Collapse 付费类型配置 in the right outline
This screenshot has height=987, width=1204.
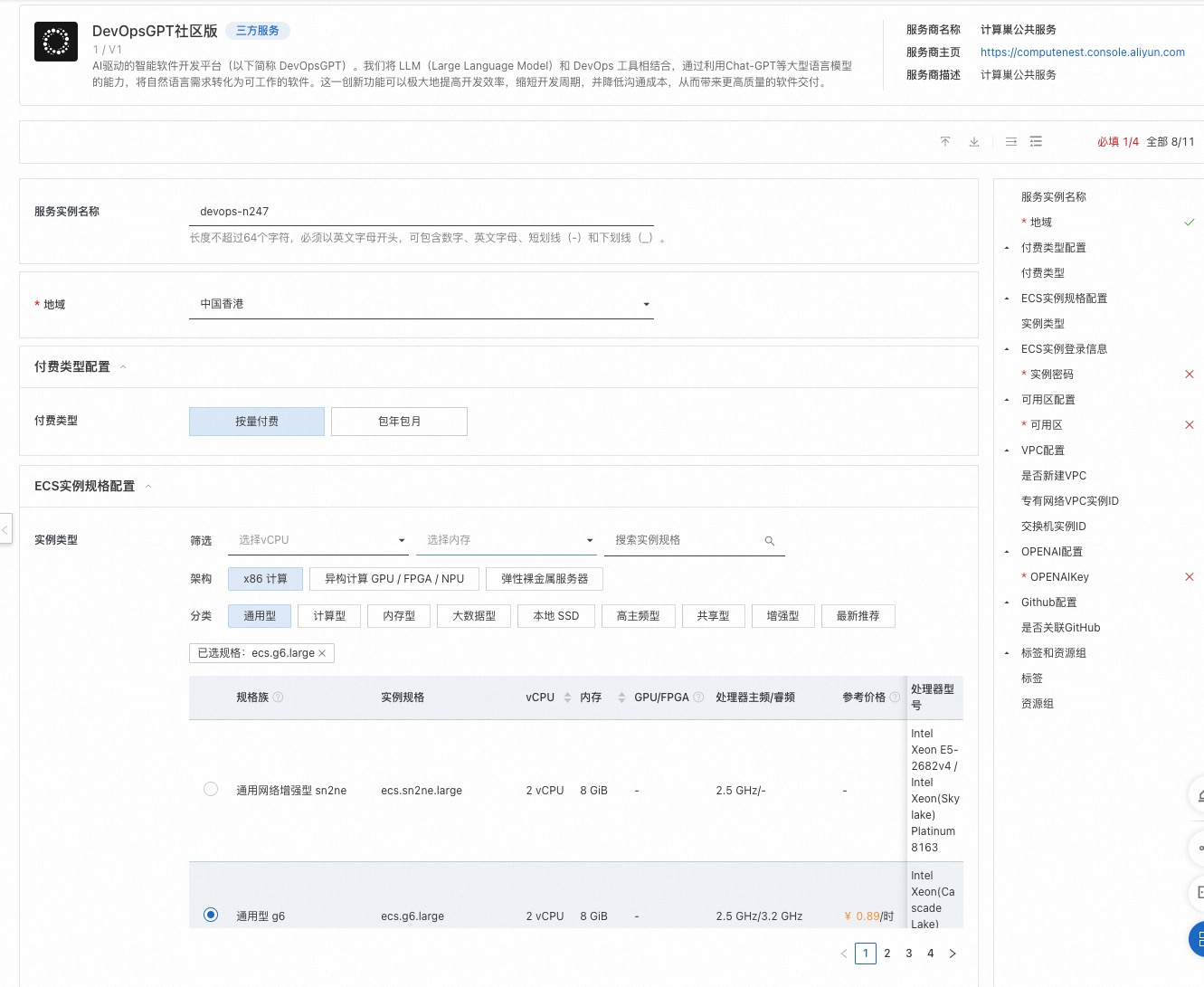(x=1007, y=248)
